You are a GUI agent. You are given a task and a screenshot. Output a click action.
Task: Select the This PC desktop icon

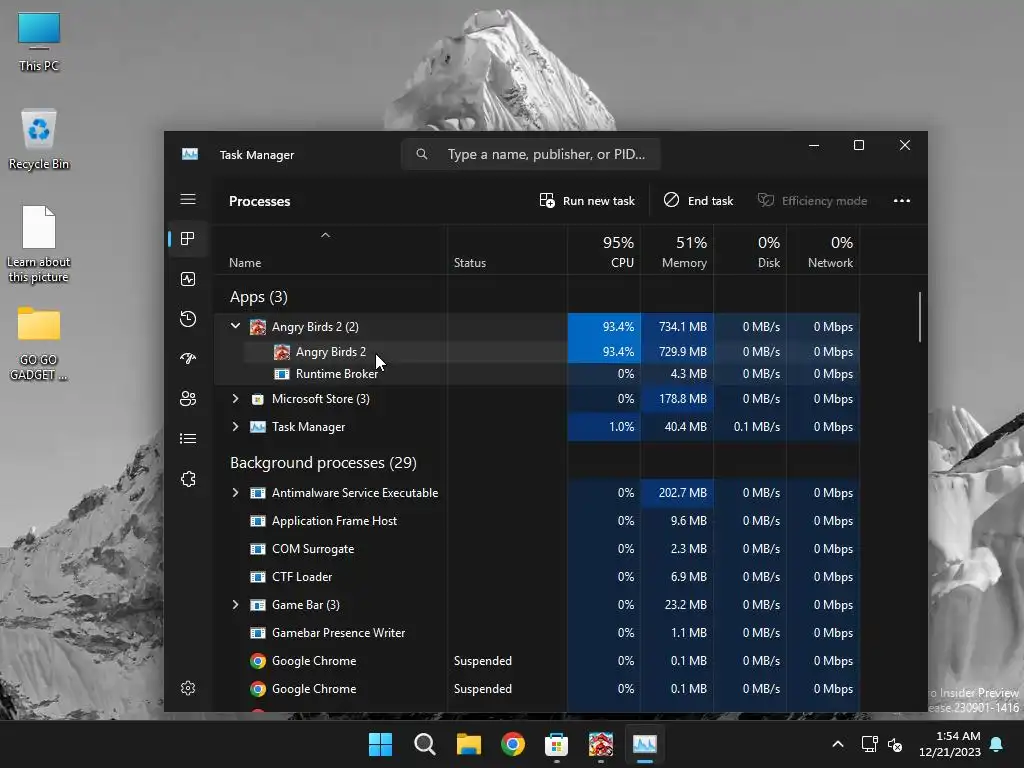pyautogui.click(x=39, y=42)
